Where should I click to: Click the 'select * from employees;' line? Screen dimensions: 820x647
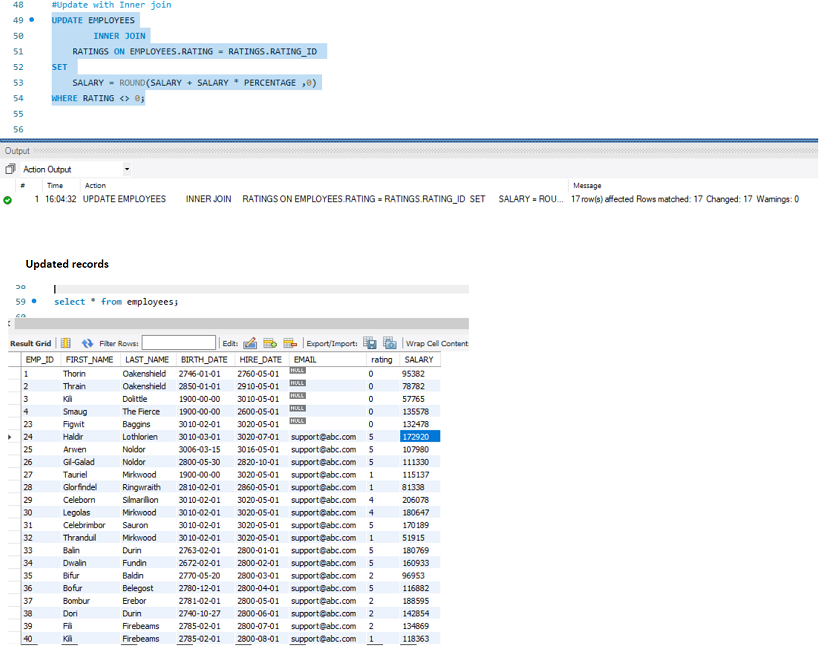pos(116,302)
